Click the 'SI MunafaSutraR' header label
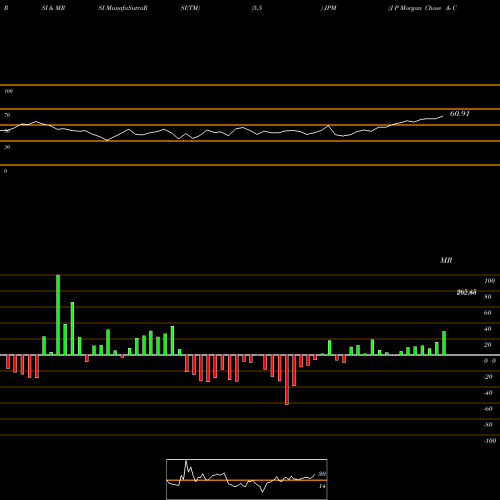The image size is (500, 500). [x=123, y=8]
